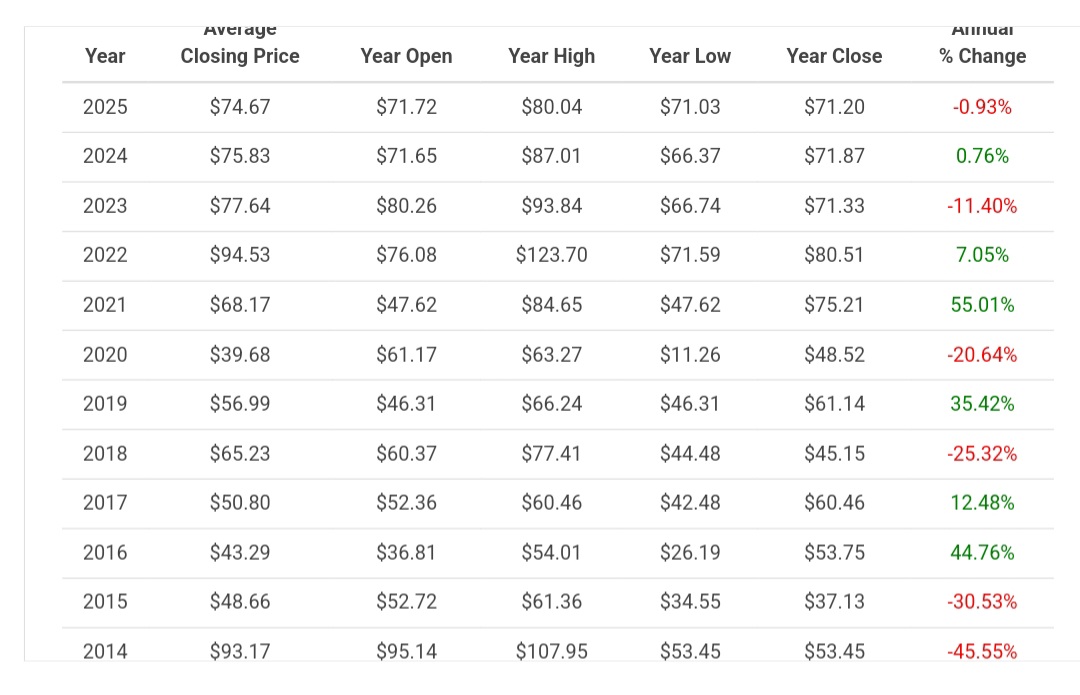Click the 2019 year close value $61.14
This screenshot has height=695, width=1080.
(834, 404)
